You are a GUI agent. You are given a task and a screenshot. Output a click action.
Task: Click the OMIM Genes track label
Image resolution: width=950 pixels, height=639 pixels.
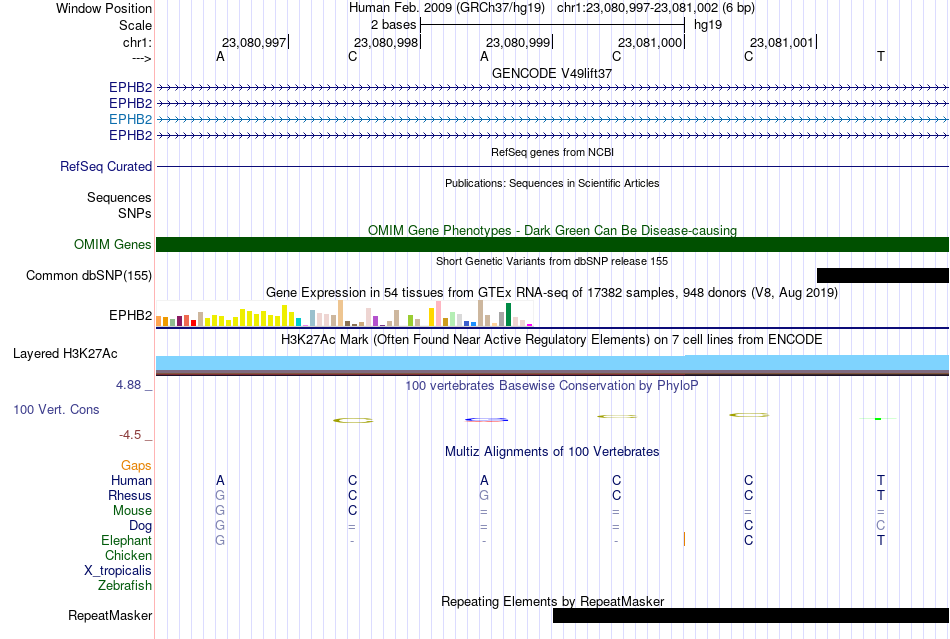coord(113,244)
